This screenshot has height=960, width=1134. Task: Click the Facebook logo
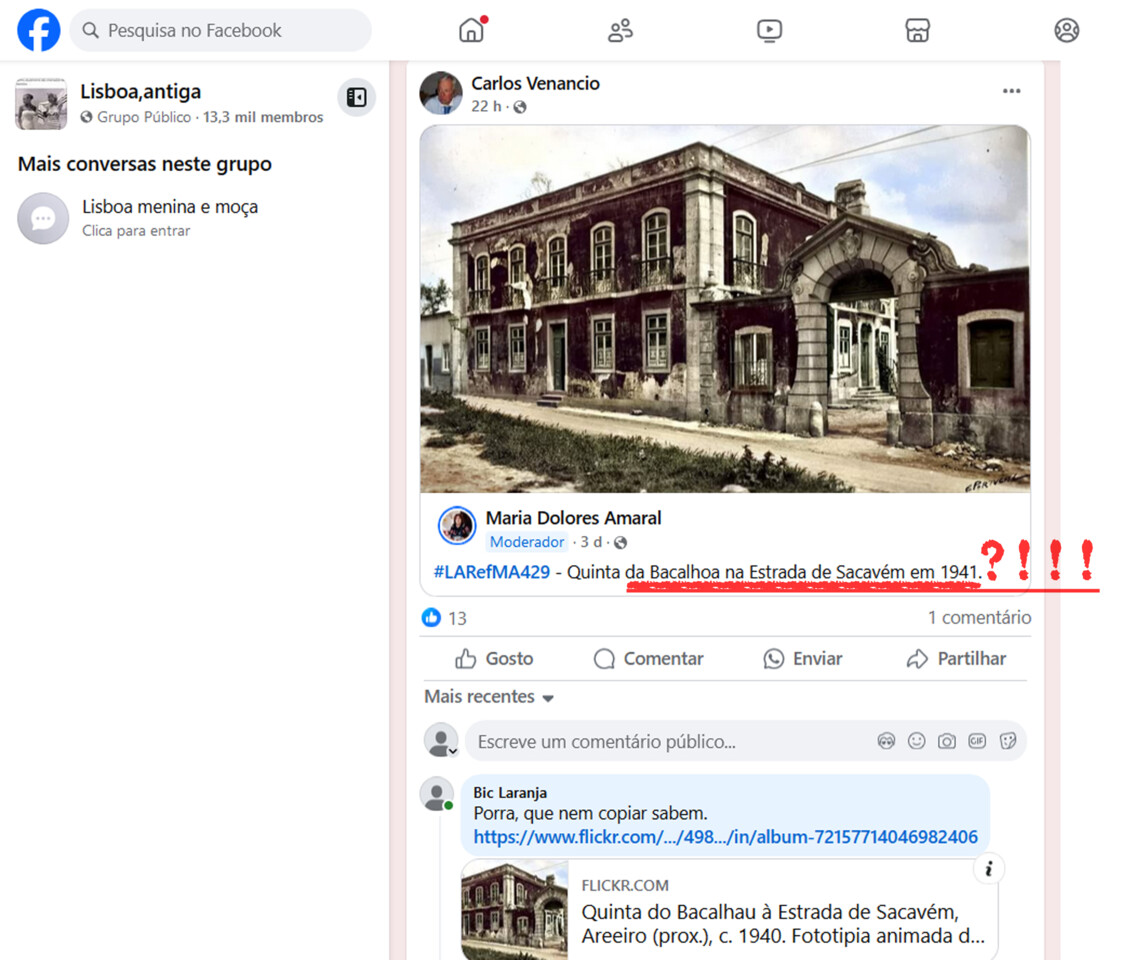pyautogui.click(x=38, y=30)
